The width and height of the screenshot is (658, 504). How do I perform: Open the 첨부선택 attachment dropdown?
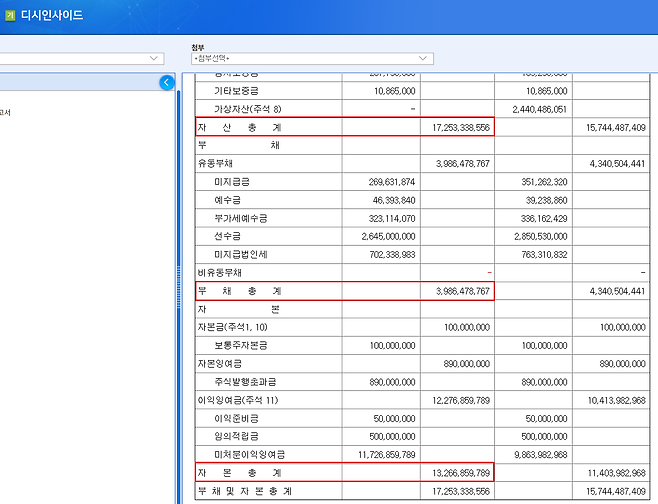(311, 59)
